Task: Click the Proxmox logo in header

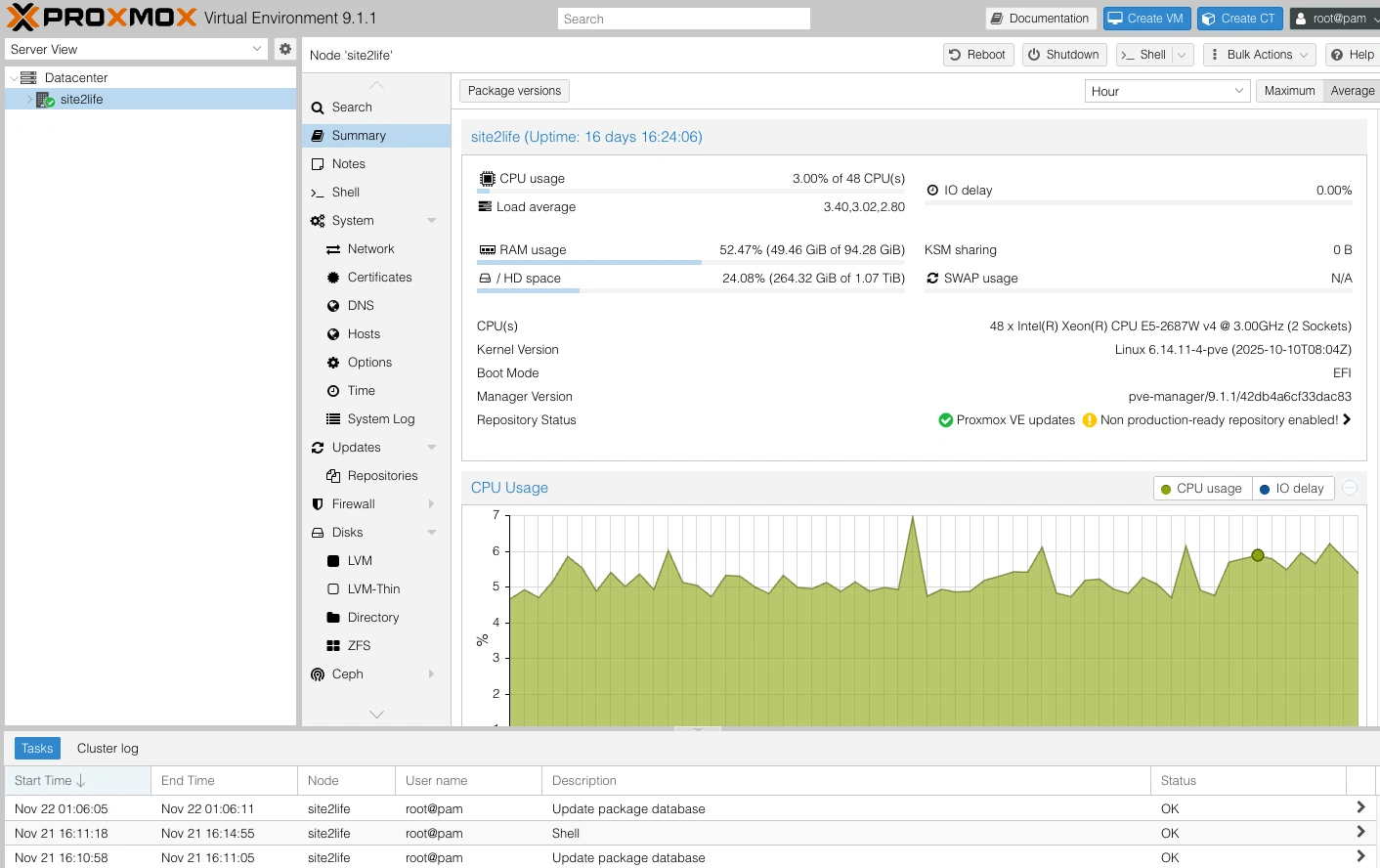Action: (x=102, y=18)
